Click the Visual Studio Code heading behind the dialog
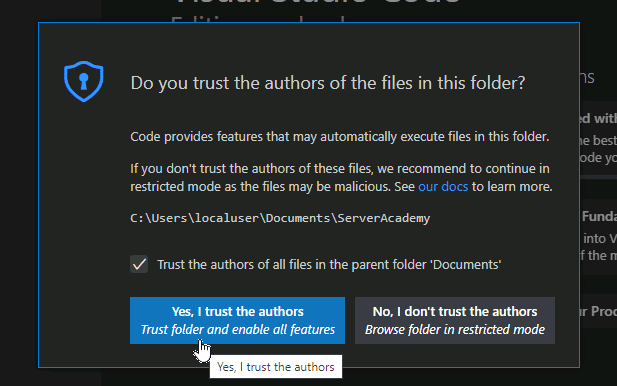Screen dimensions: 617x386 pos(317,2)
